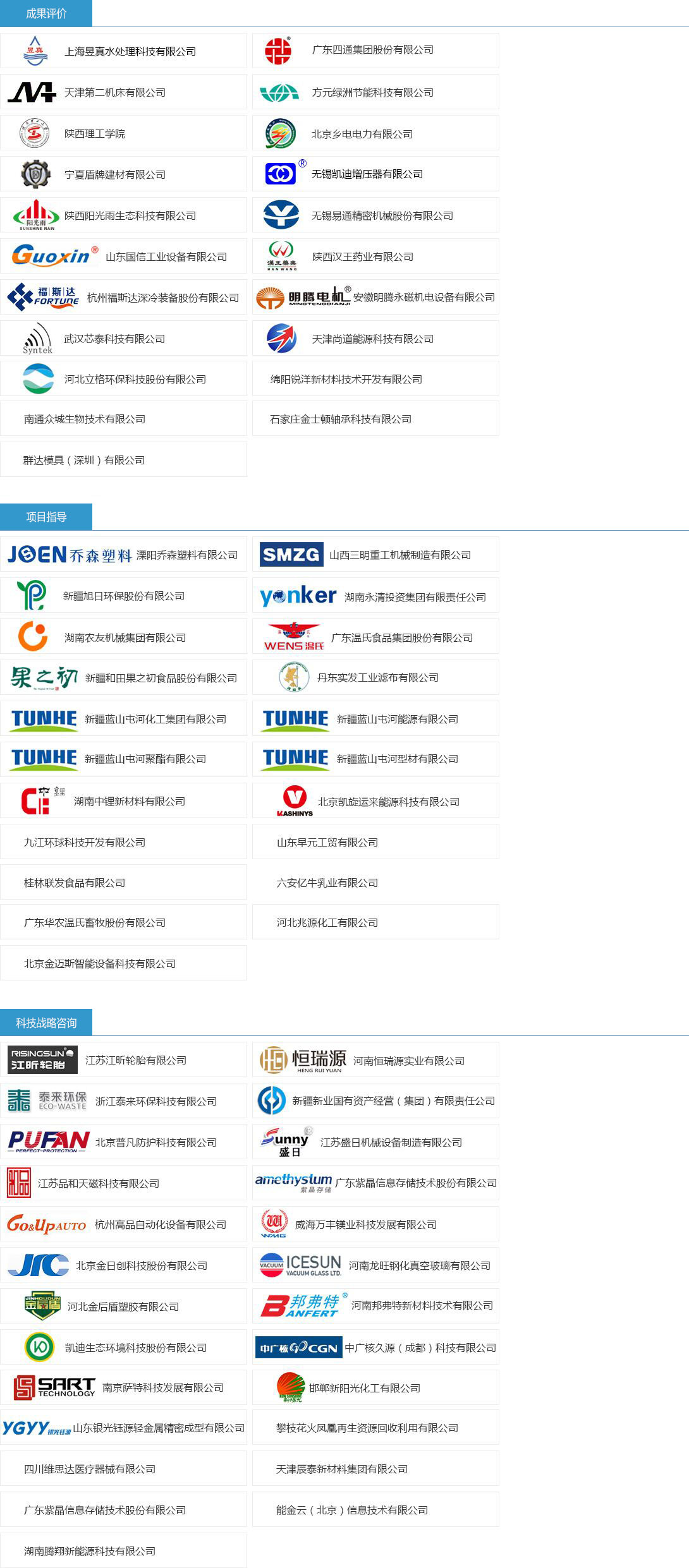
Task: Click the 邦弗特 Banfert logo
Action: 303,1305
